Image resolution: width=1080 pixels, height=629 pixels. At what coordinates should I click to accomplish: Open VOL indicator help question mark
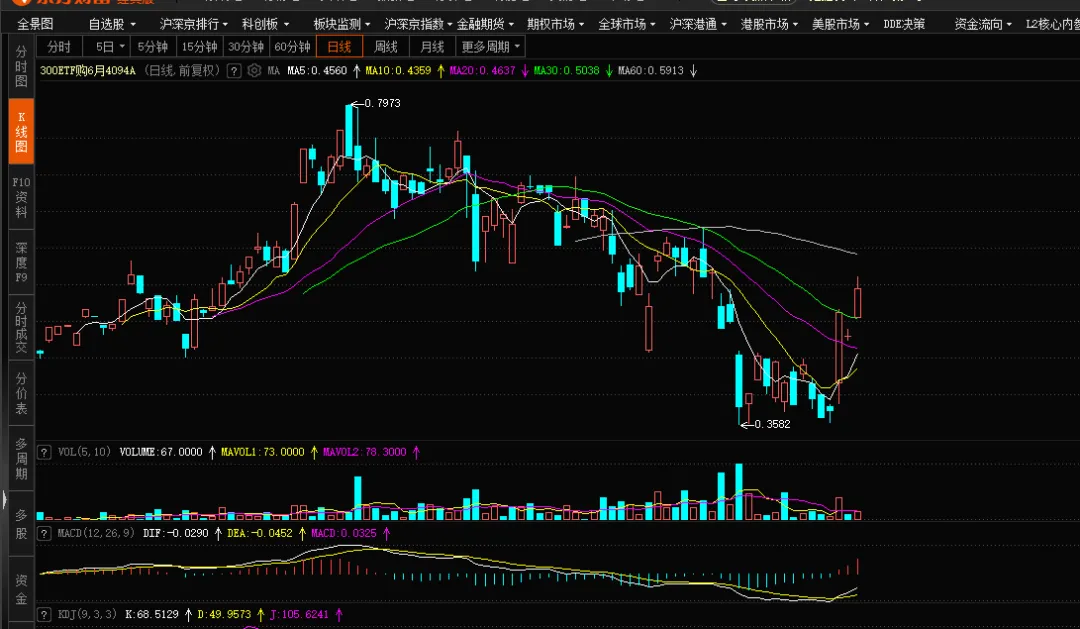(44, 452)
